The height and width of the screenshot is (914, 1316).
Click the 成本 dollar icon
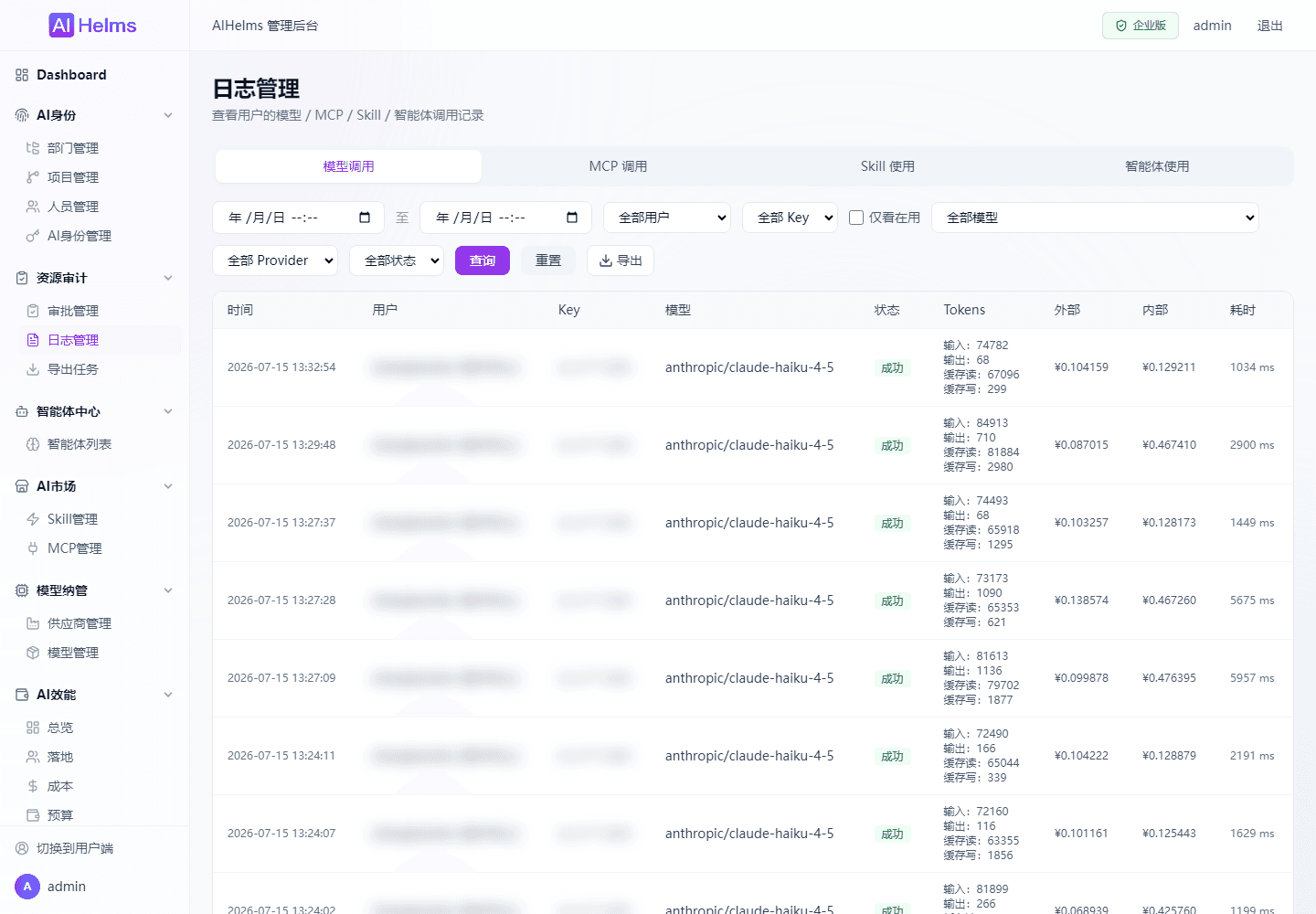33,786
